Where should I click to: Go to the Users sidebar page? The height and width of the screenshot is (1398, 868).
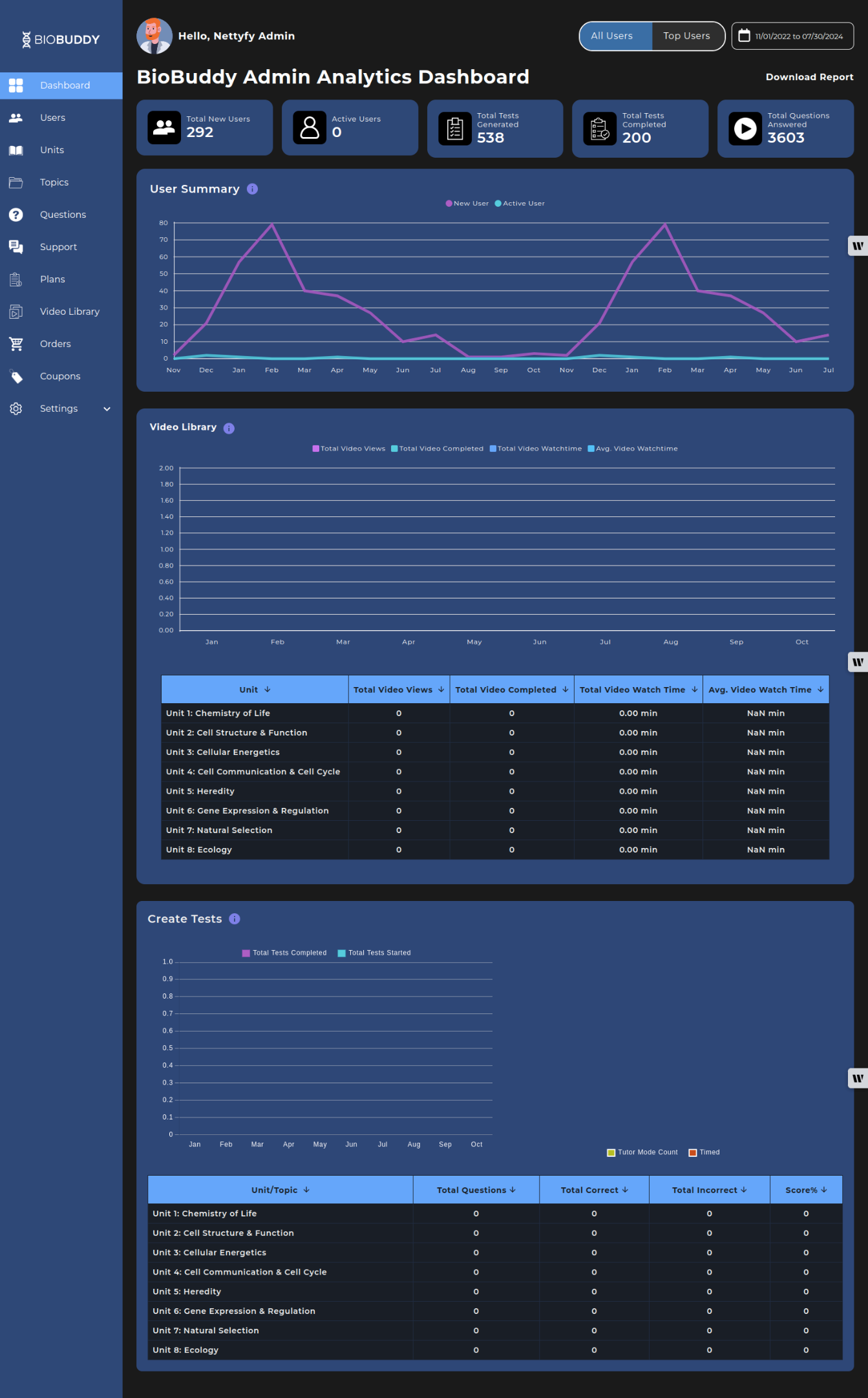pos(52,118)
